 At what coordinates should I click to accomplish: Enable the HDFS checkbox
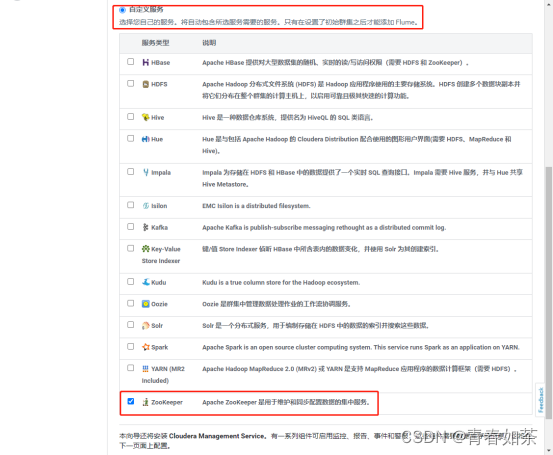point(130,84)
